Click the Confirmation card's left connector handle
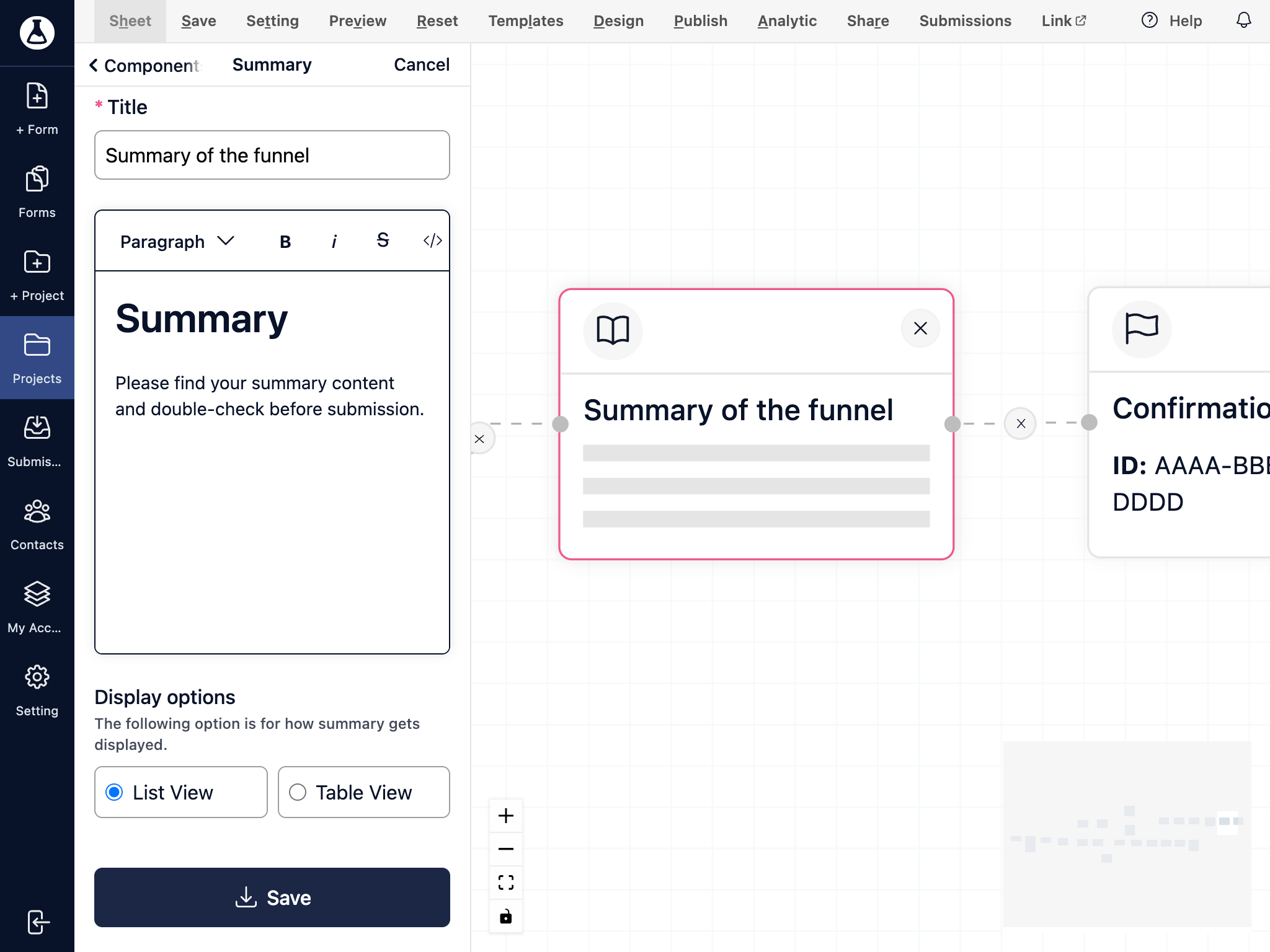The image size is (1270, 952). 1089,423
